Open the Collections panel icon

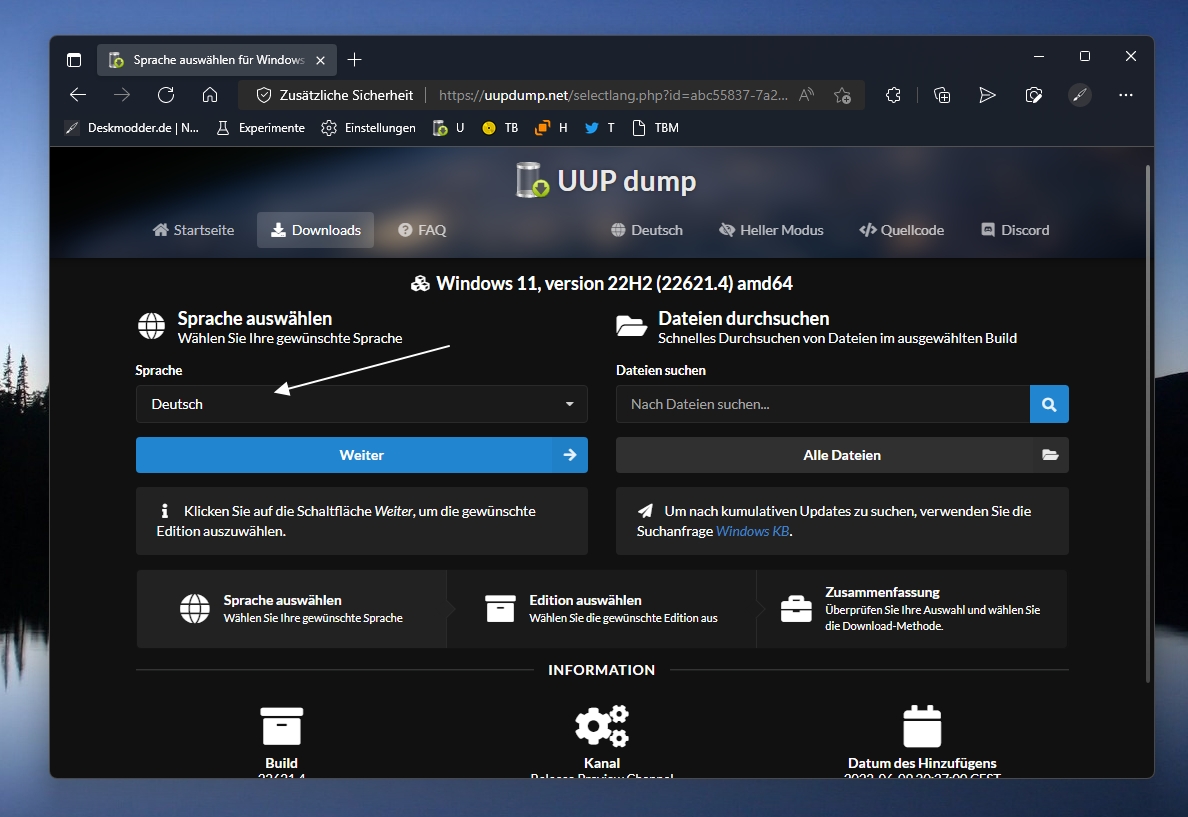pyautogui.click(x=942, y=95)
